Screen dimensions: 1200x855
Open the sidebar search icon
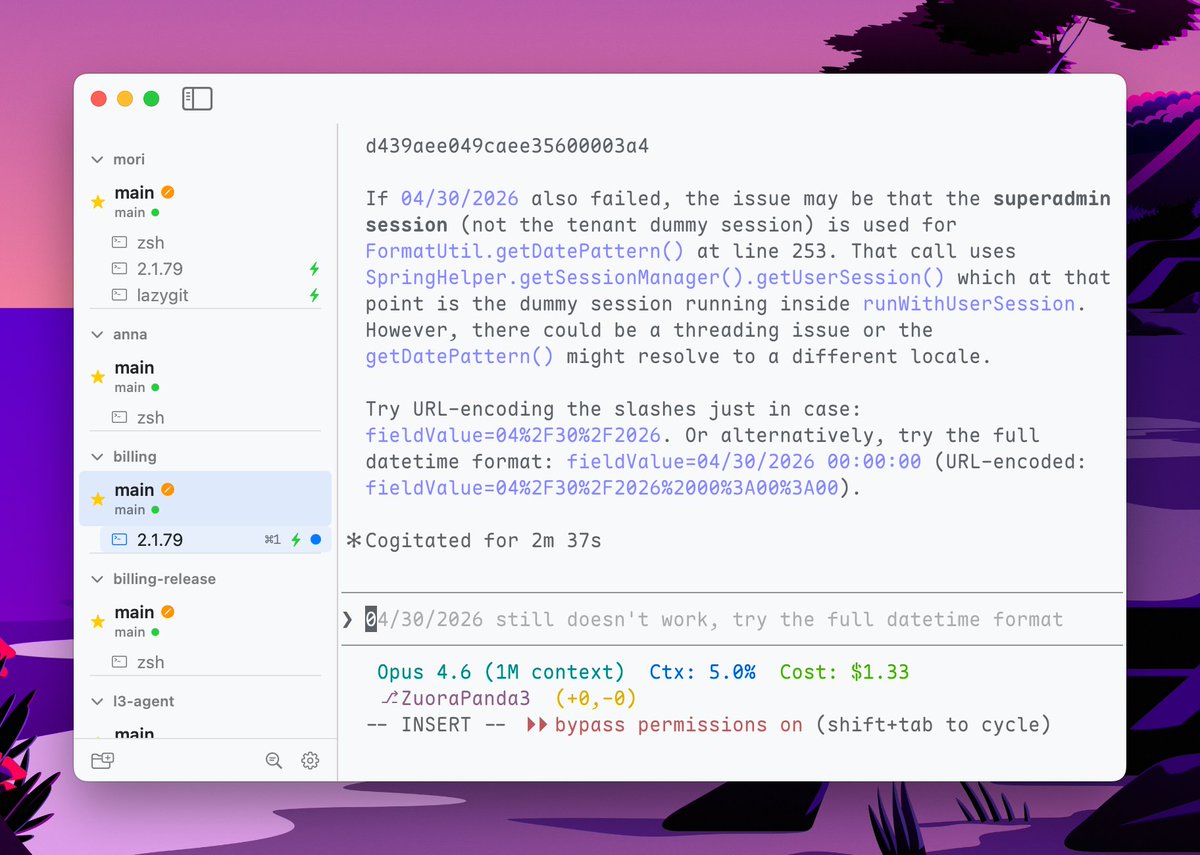[274, 761]
